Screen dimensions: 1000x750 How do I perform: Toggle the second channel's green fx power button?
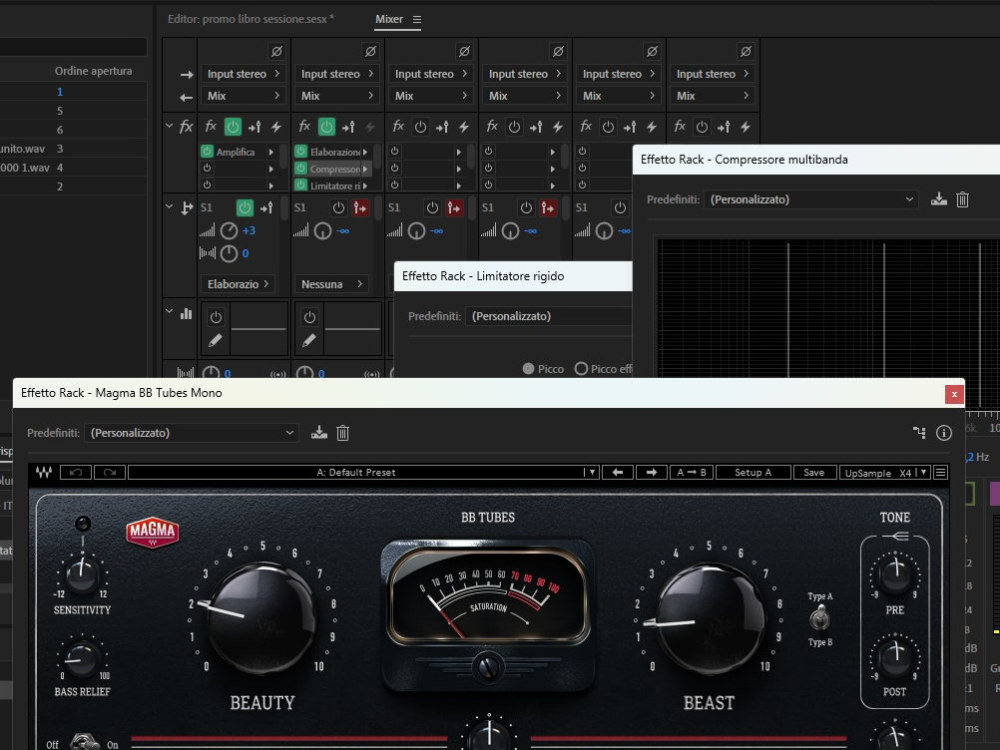point(327,127)
